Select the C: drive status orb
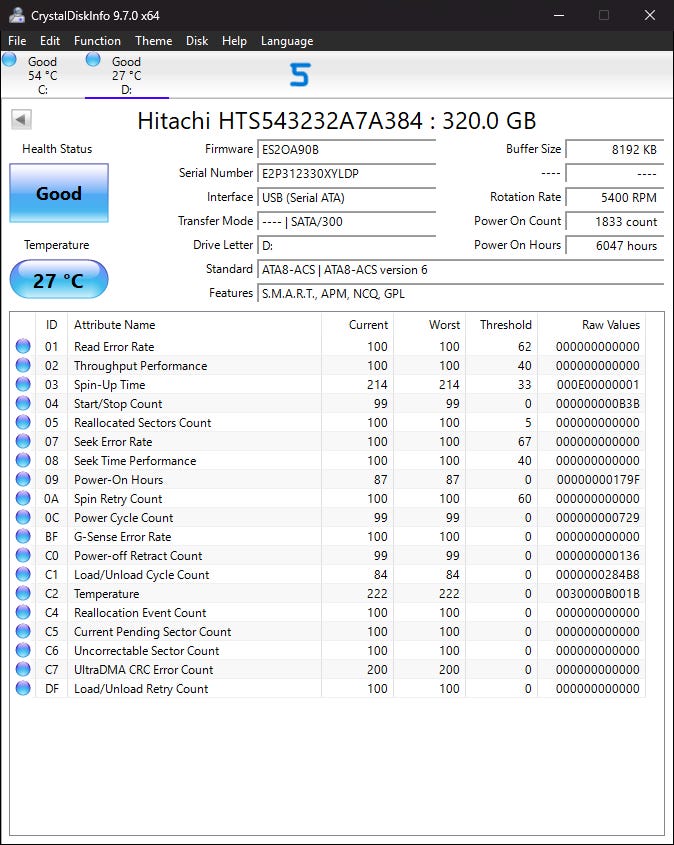The image size is (674, 845). [x=10, y=59]
